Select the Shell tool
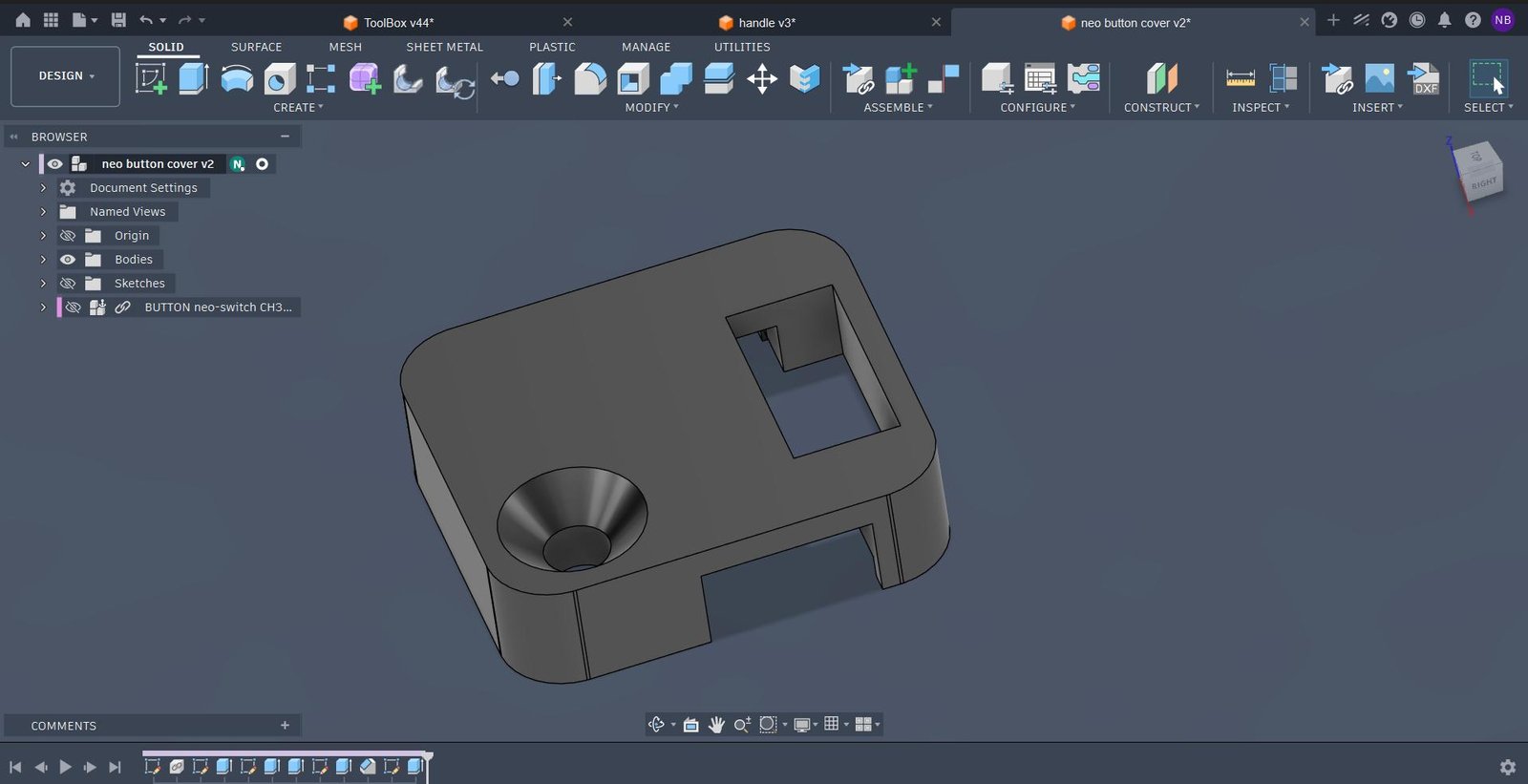 click(x=633, y=78)
